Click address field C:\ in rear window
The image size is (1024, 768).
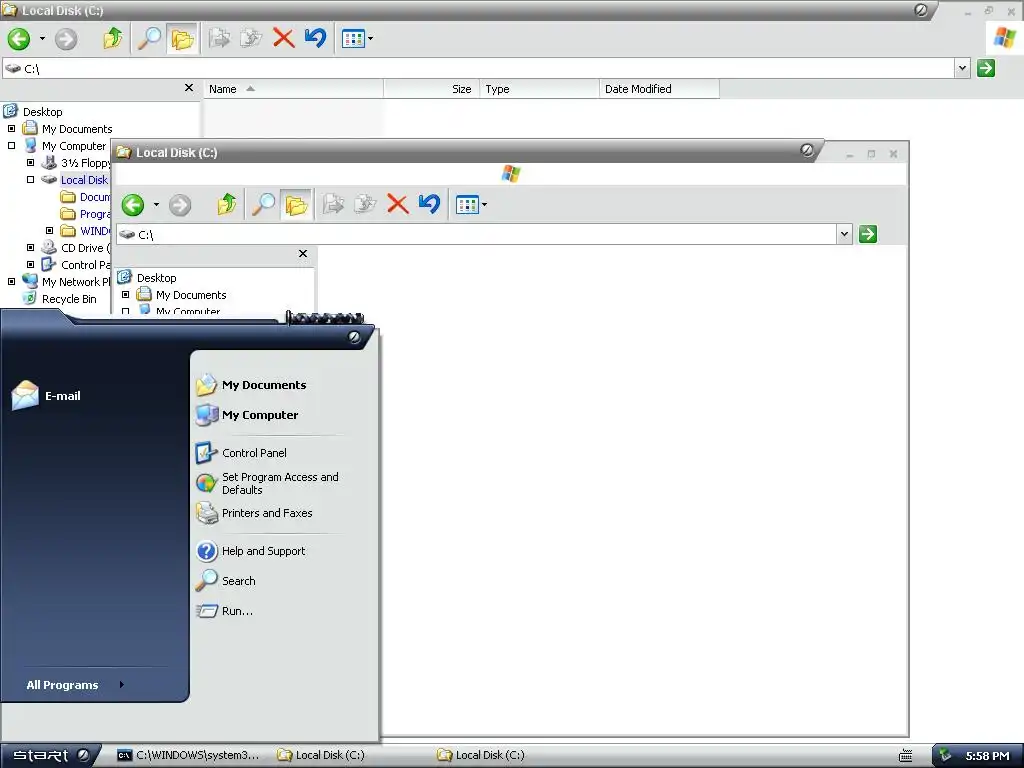click(478, 68)
